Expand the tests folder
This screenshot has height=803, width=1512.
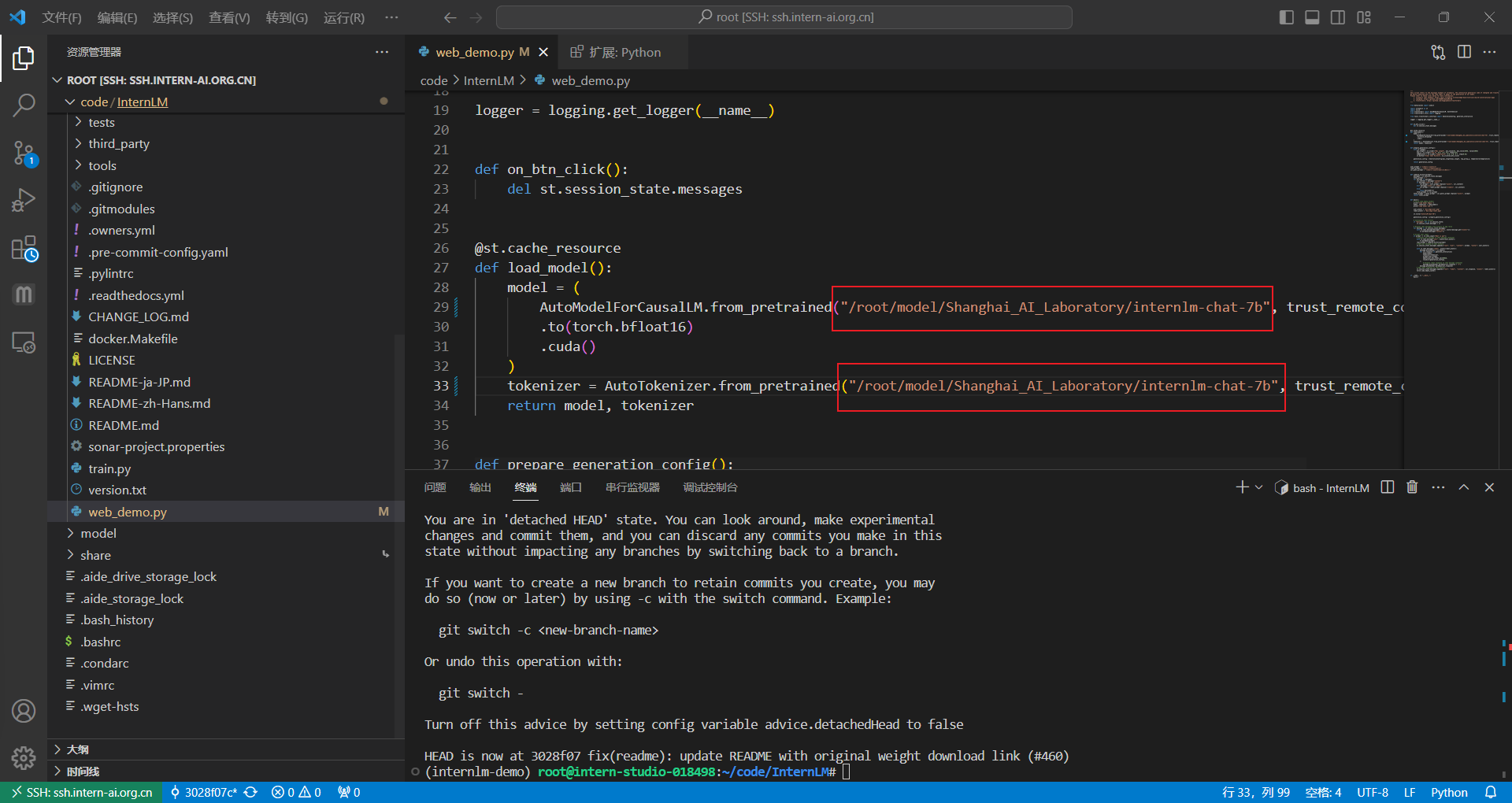79,122
